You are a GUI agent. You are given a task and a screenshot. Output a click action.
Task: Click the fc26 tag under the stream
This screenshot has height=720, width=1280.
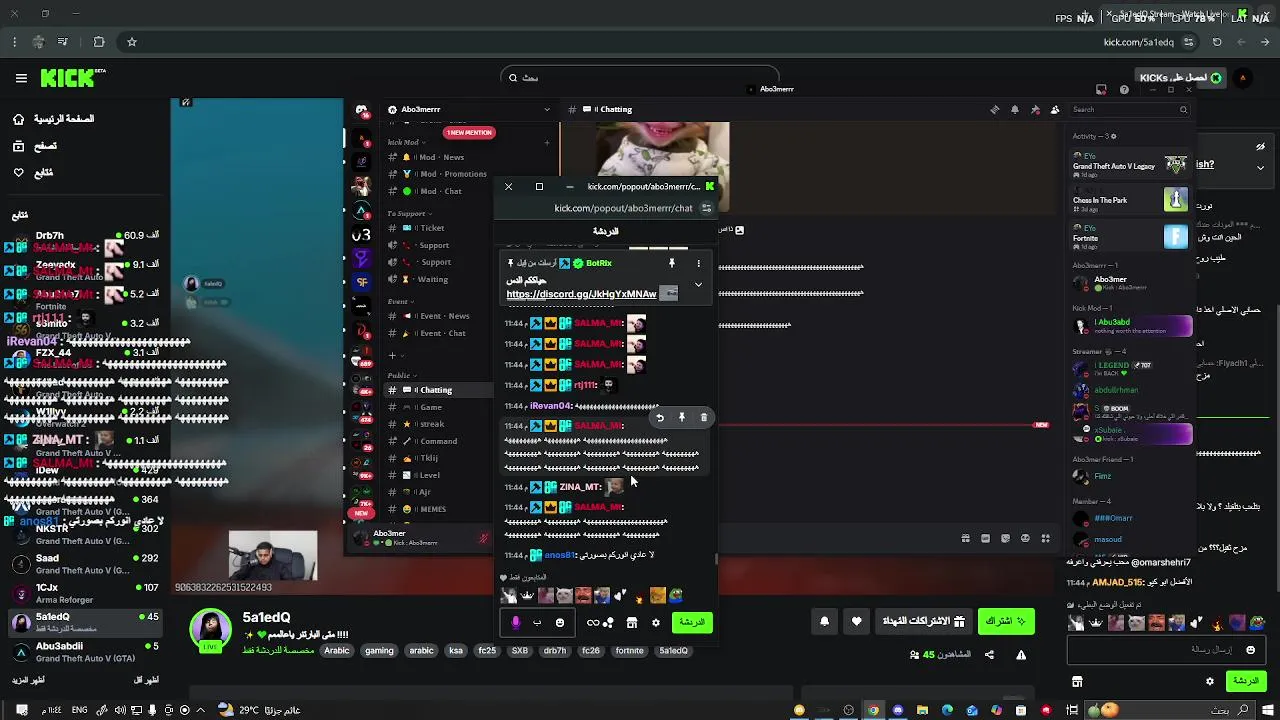pos(591,651)
